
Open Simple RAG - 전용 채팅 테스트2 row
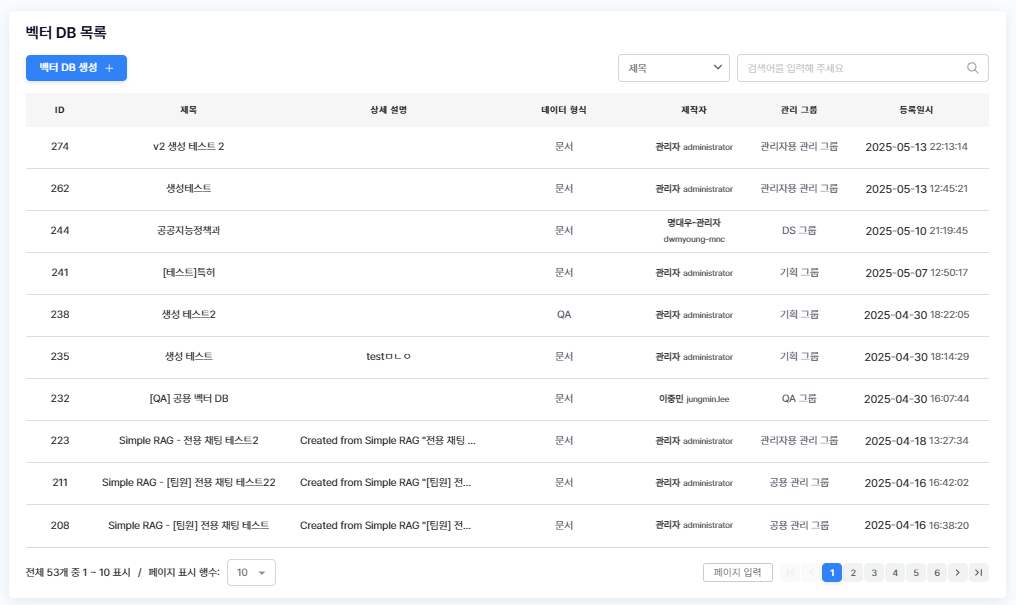(188, 440)
